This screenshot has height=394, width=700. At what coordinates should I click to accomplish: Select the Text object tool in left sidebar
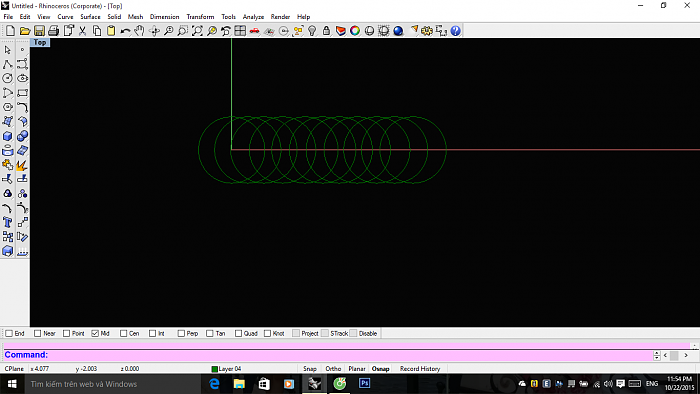[x=8, y=222]
